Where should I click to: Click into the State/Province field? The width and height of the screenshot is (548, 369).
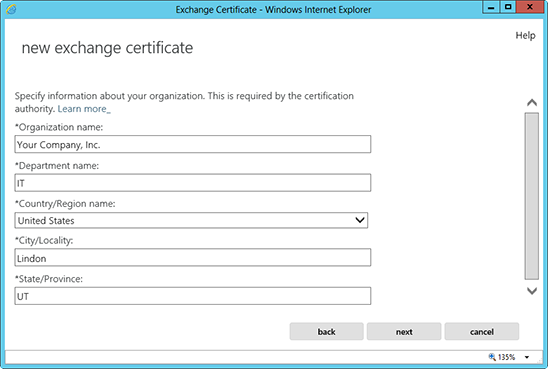pyautogui.click(x=193, y=296)
